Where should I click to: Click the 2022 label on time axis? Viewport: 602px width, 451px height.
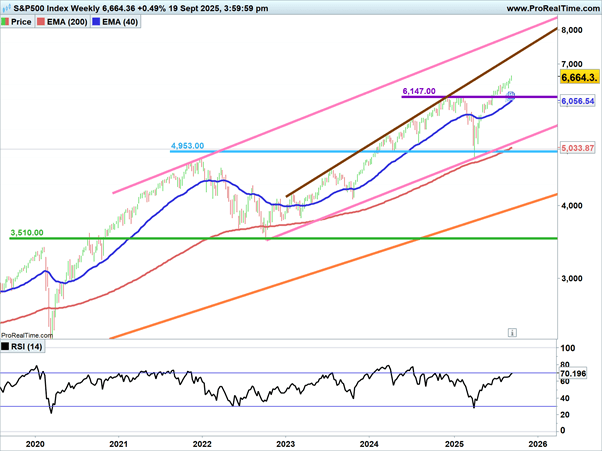point(202,444)
